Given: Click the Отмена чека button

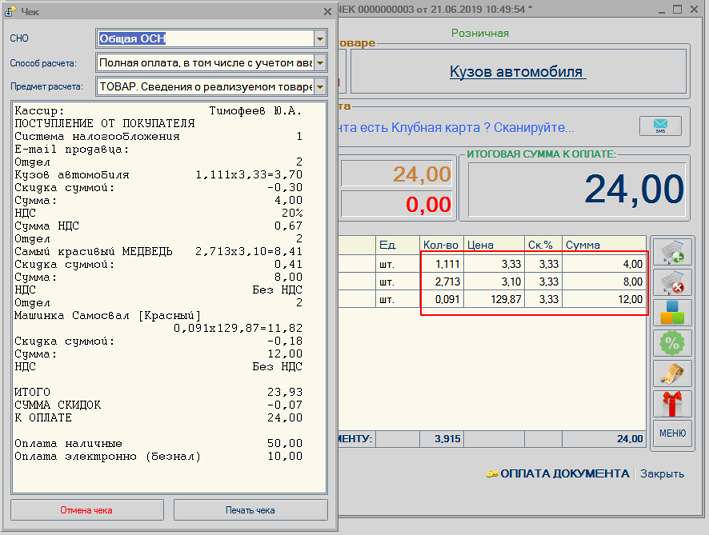Looking at the screenshot, I should point(87,510).
